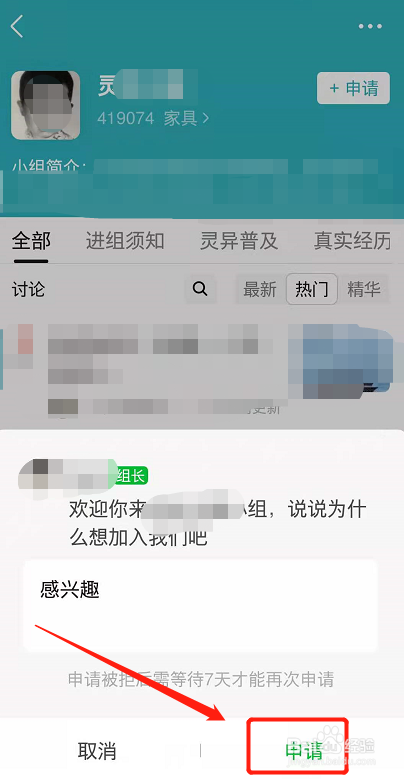Screen dimensions: 404x779
Task: Sort discussions by 热门
Action: point(312,289)
